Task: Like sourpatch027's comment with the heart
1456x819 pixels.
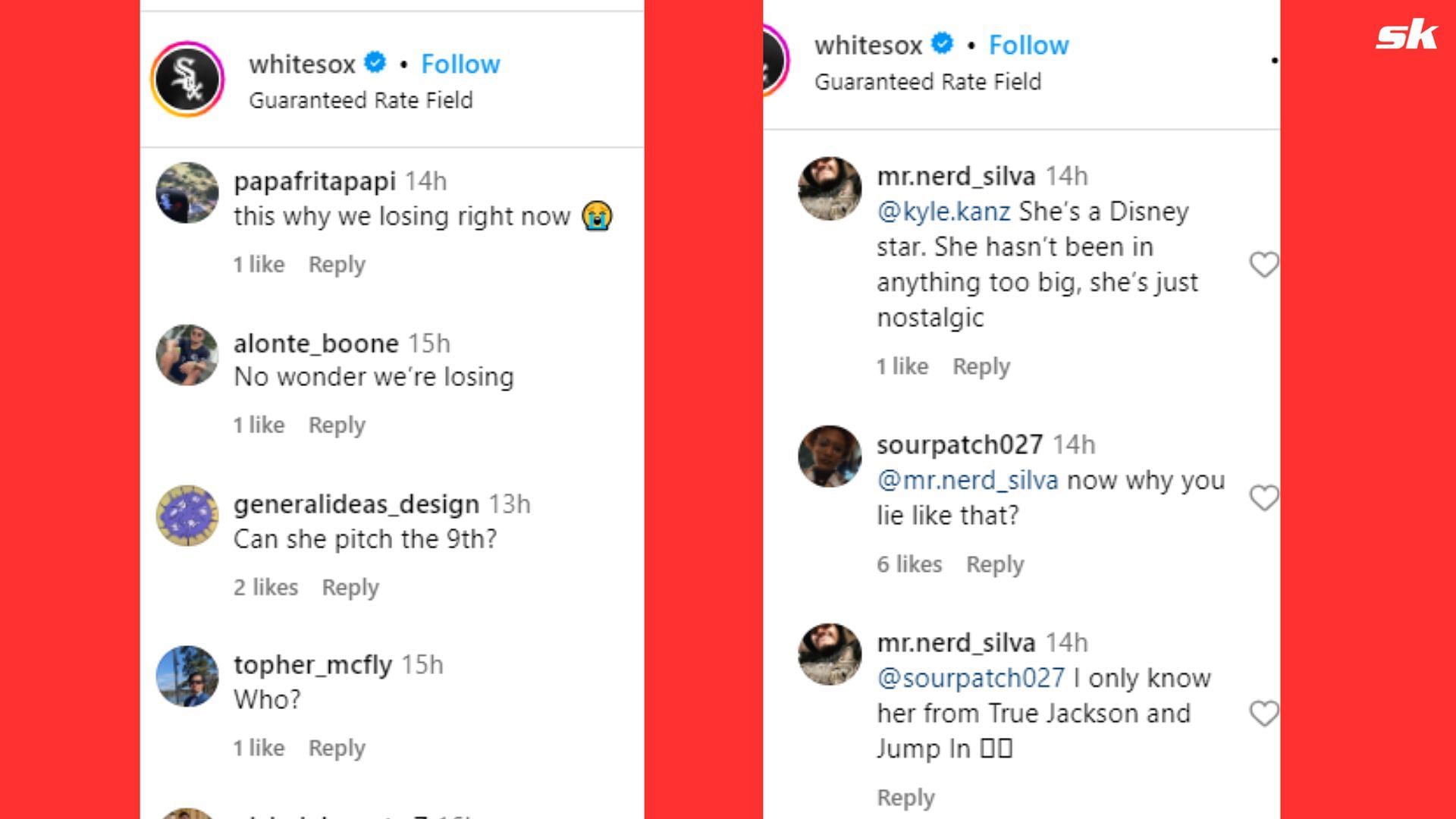Action: [x=1263, y=498]
